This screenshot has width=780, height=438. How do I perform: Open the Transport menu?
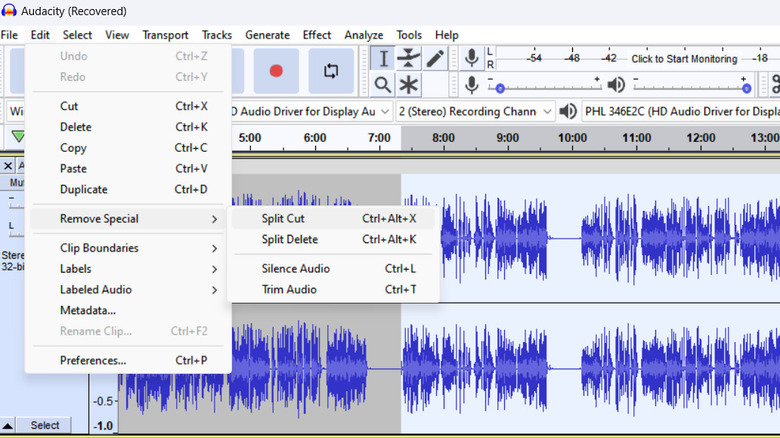coord(165,35)
